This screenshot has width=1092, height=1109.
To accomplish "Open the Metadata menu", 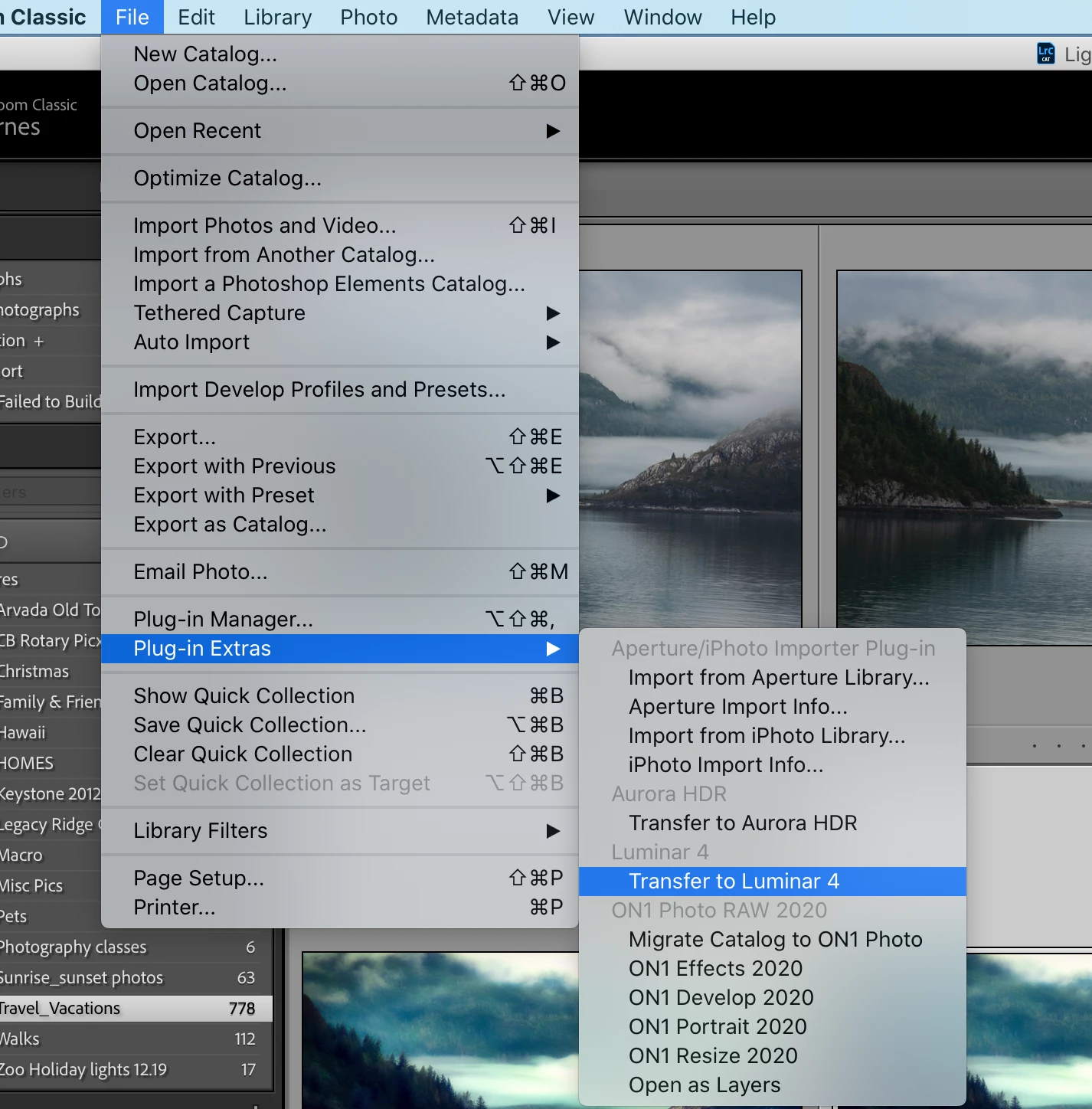I will point(472,17).
